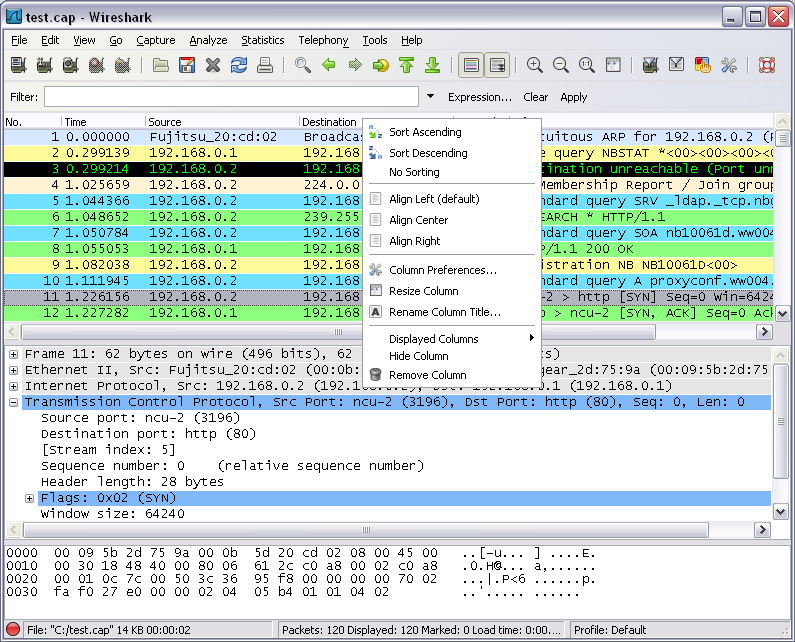
Task: Click the help lifebuoy icon
Action: [767, 66]
